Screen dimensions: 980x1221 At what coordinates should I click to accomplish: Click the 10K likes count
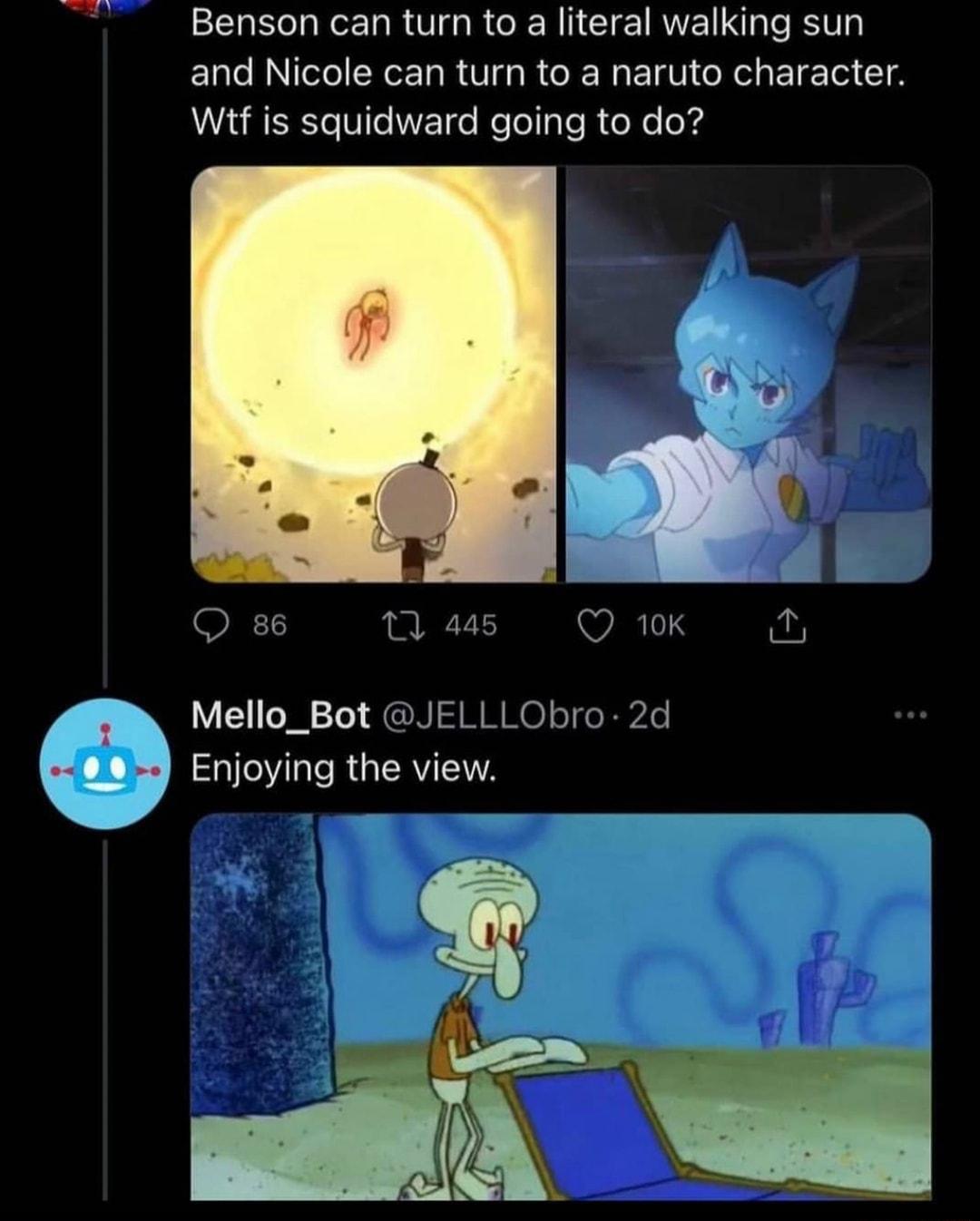tap(661, 626)
